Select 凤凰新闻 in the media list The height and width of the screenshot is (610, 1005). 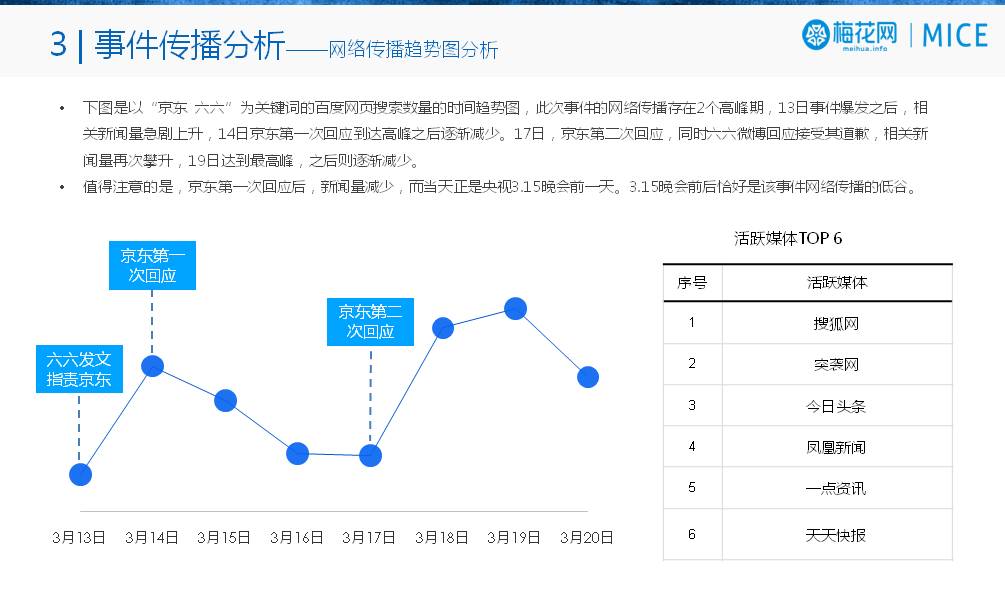pyautogui.click(x=837, y=446)
